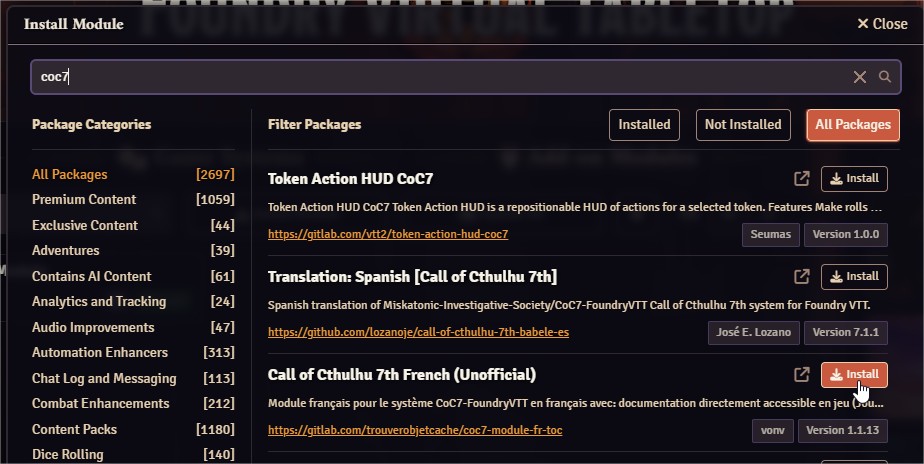The width and height of the screenshot is (924, 464).
Task: Open Token Action HUD CoC7 external page icon
Action: click(801, 179)
